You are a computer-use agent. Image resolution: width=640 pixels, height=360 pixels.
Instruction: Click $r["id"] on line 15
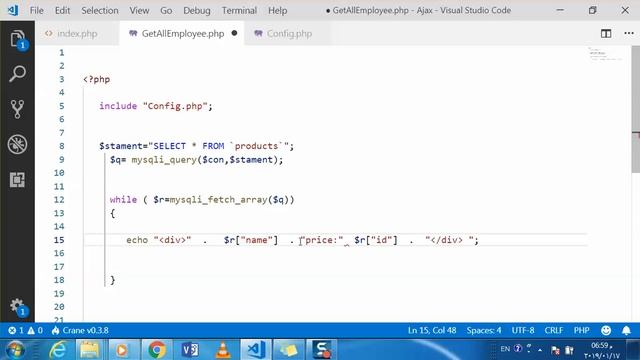click(376, 240)
